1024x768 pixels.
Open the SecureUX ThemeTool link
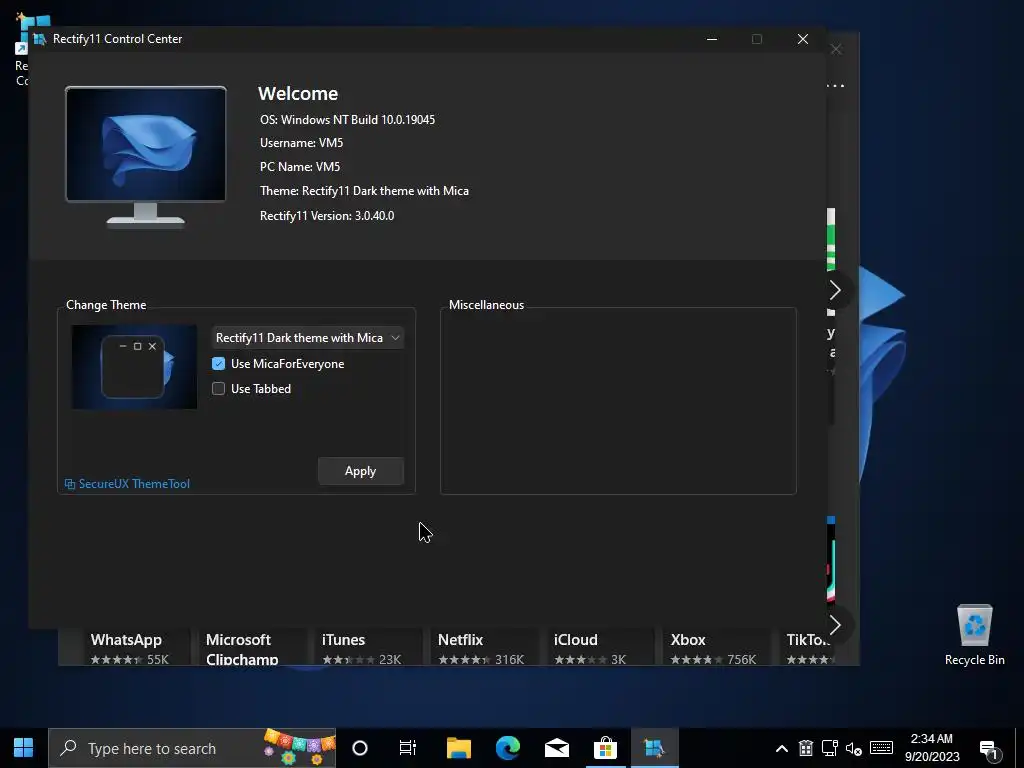pos(127,484)
